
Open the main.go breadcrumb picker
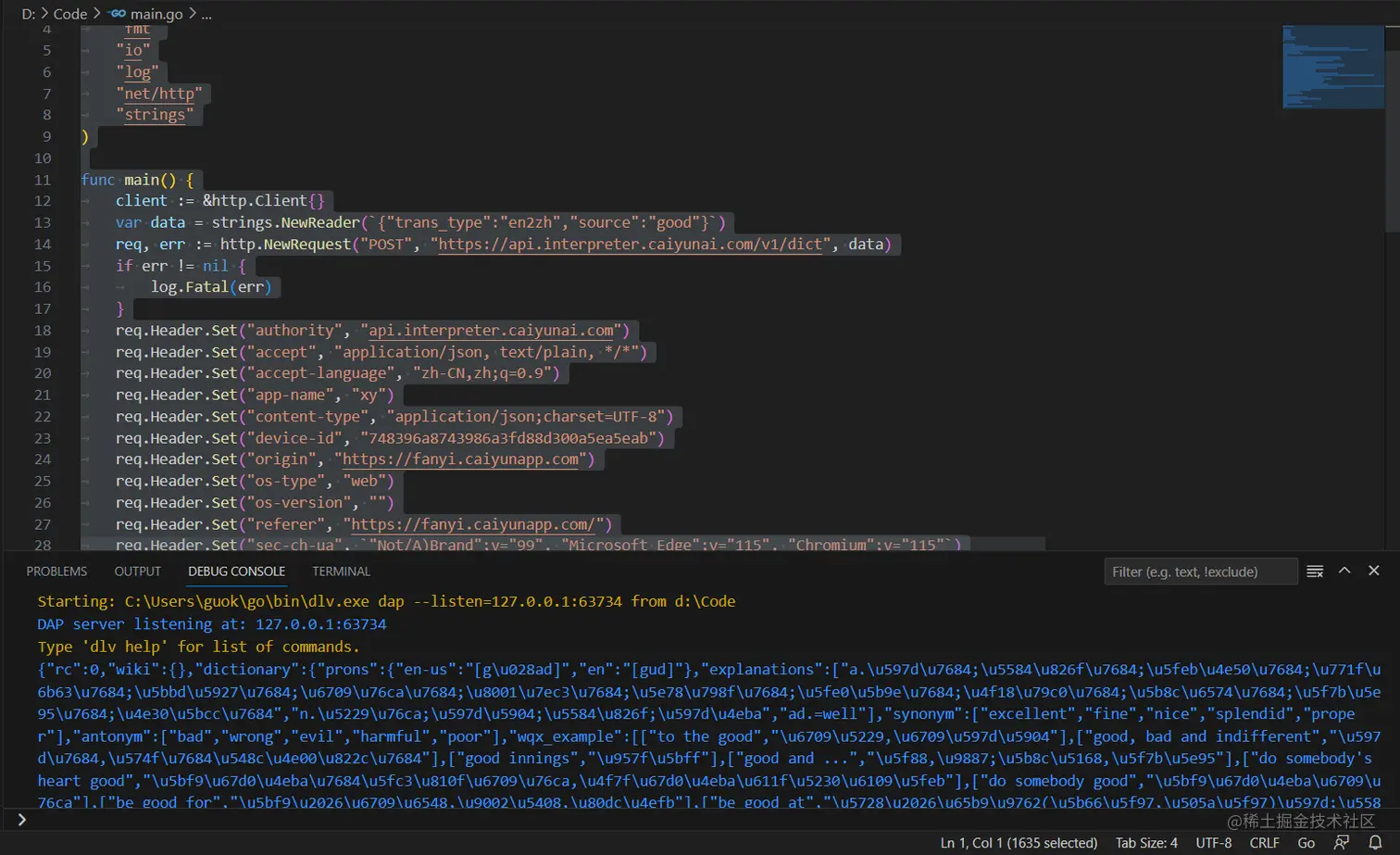pyautogui.click(x=156, y=14)
